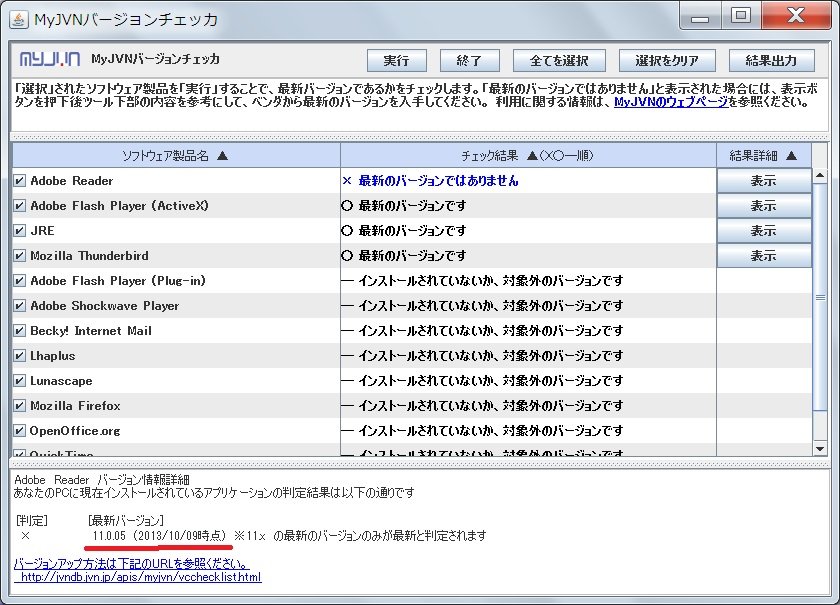Click the MyJVN logo image
The image size is (840, 605).
(50, 59)
